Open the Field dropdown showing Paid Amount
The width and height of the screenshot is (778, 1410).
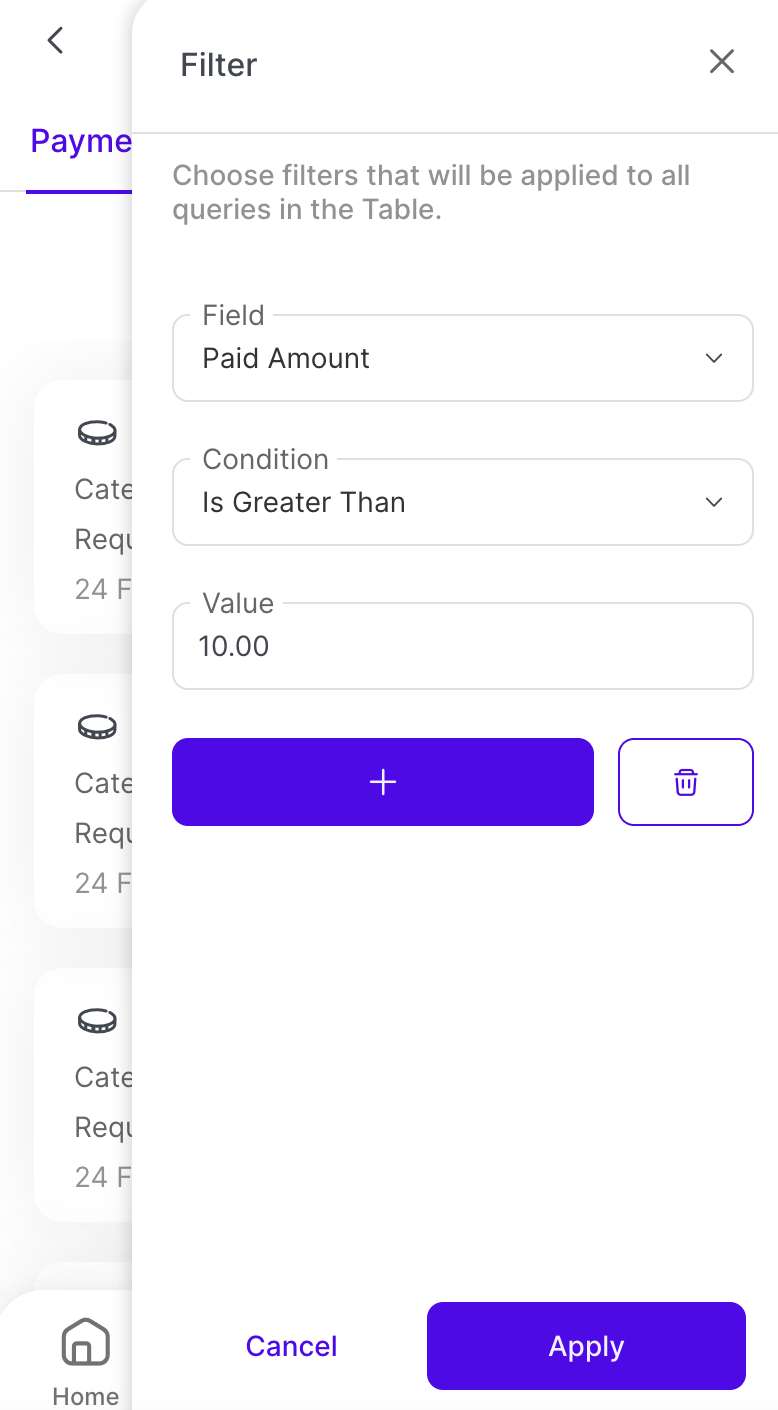(x=440, y=359)
